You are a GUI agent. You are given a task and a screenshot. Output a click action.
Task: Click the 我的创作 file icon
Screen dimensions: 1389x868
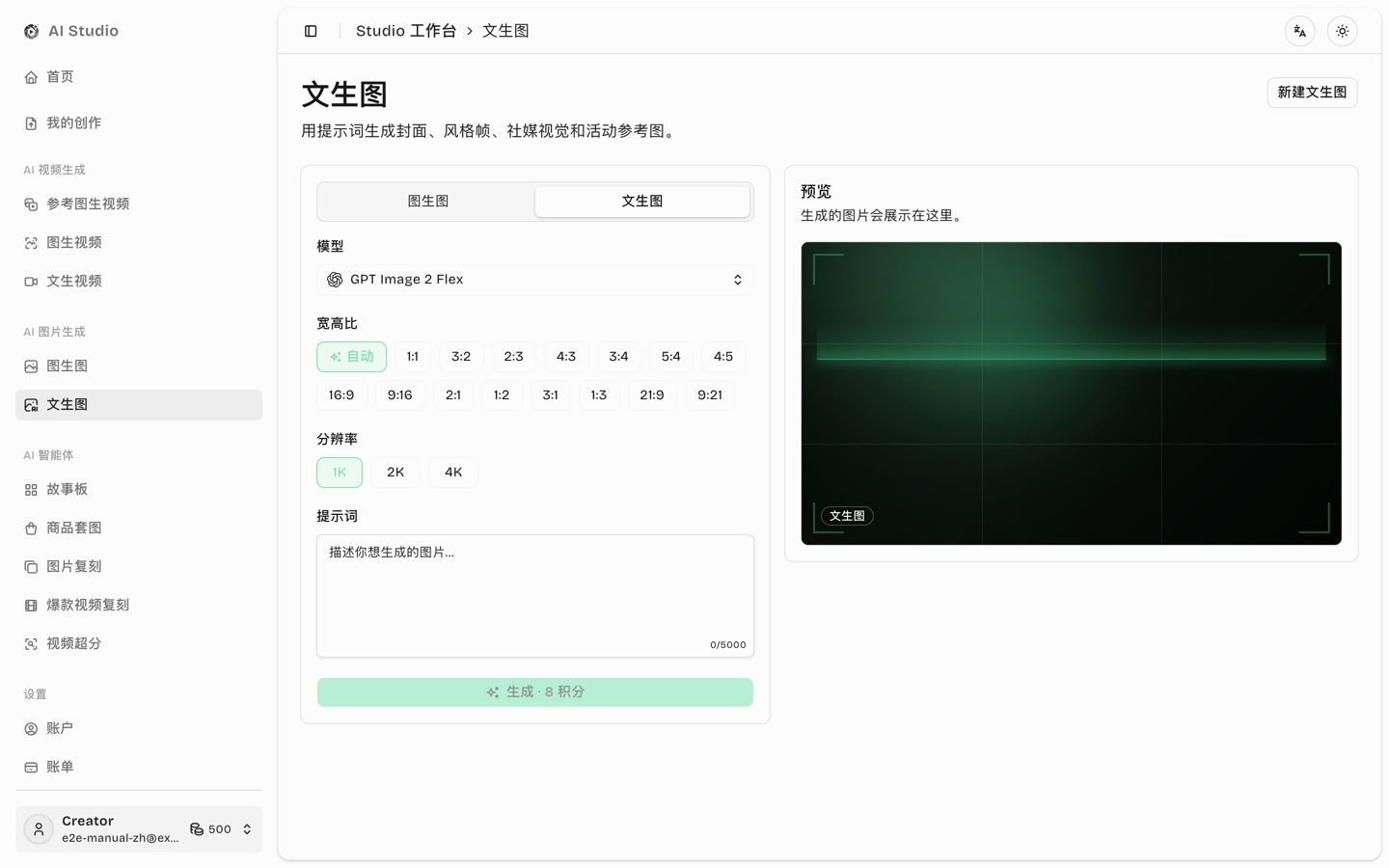point(31,123)
